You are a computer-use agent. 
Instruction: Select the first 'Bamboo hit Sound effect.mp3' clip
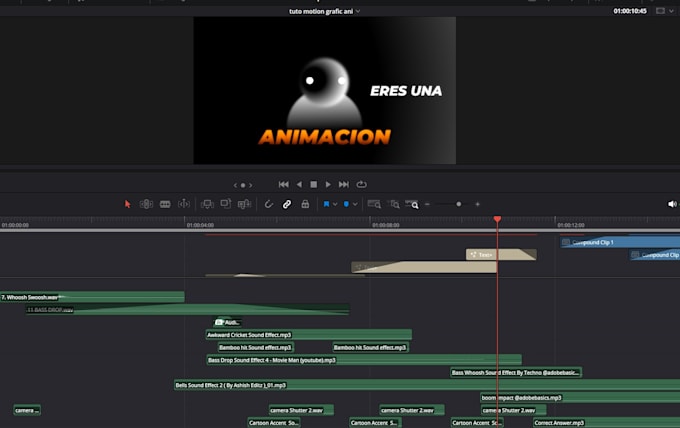[x=255, y=347]
